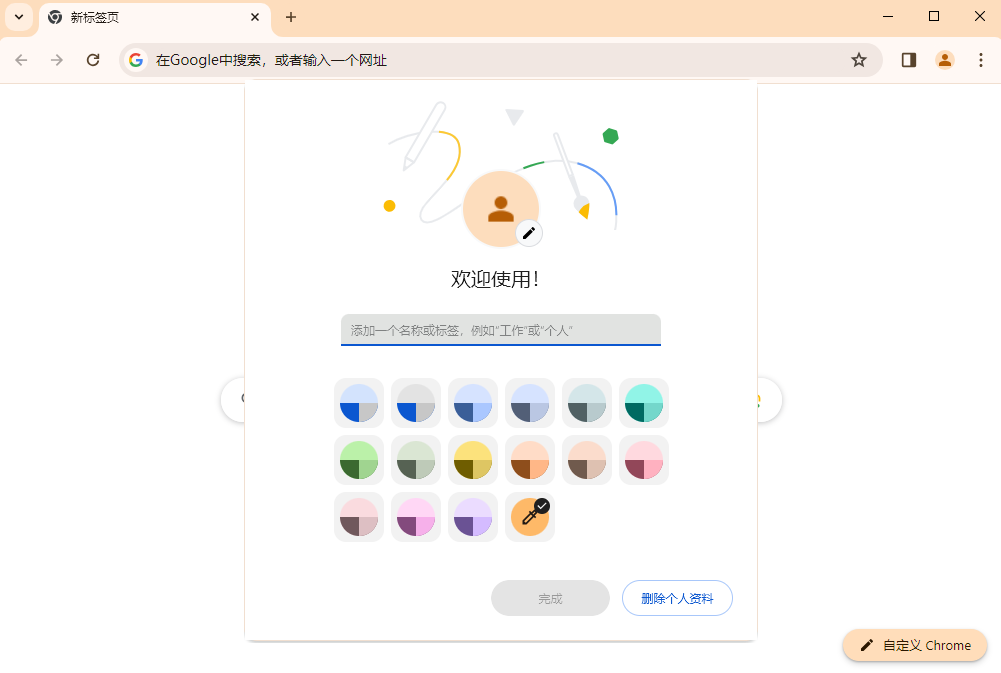
Task: Open 自定义 Chrome customization button
Action: click(x=915, y=645)
